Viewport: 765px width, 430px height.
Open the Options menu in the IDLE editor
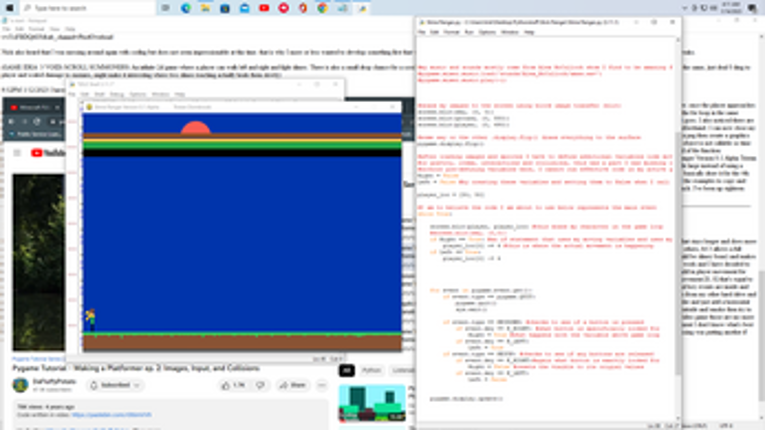pos(485,32)
